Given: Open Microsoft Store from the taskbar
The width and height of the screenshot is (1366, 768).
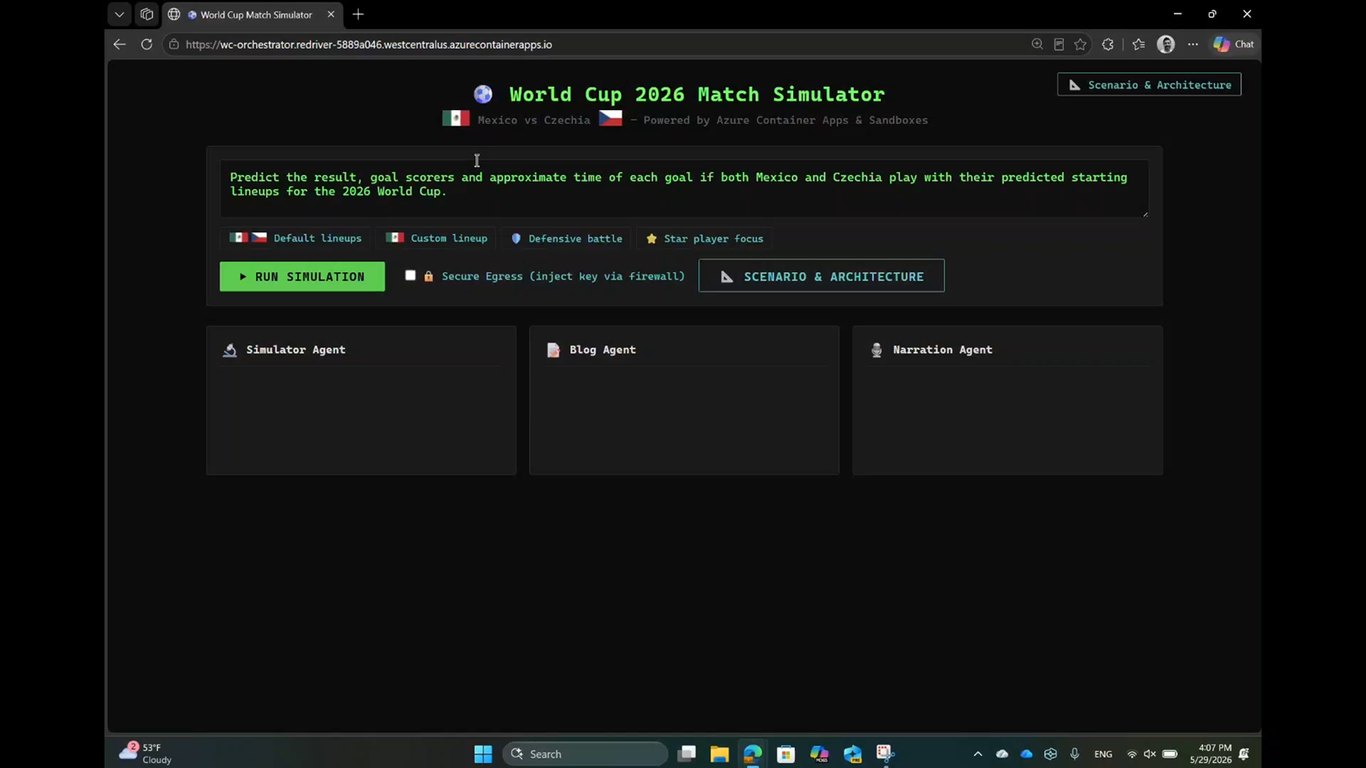Looking at the screenshot, I should (786, 754).
